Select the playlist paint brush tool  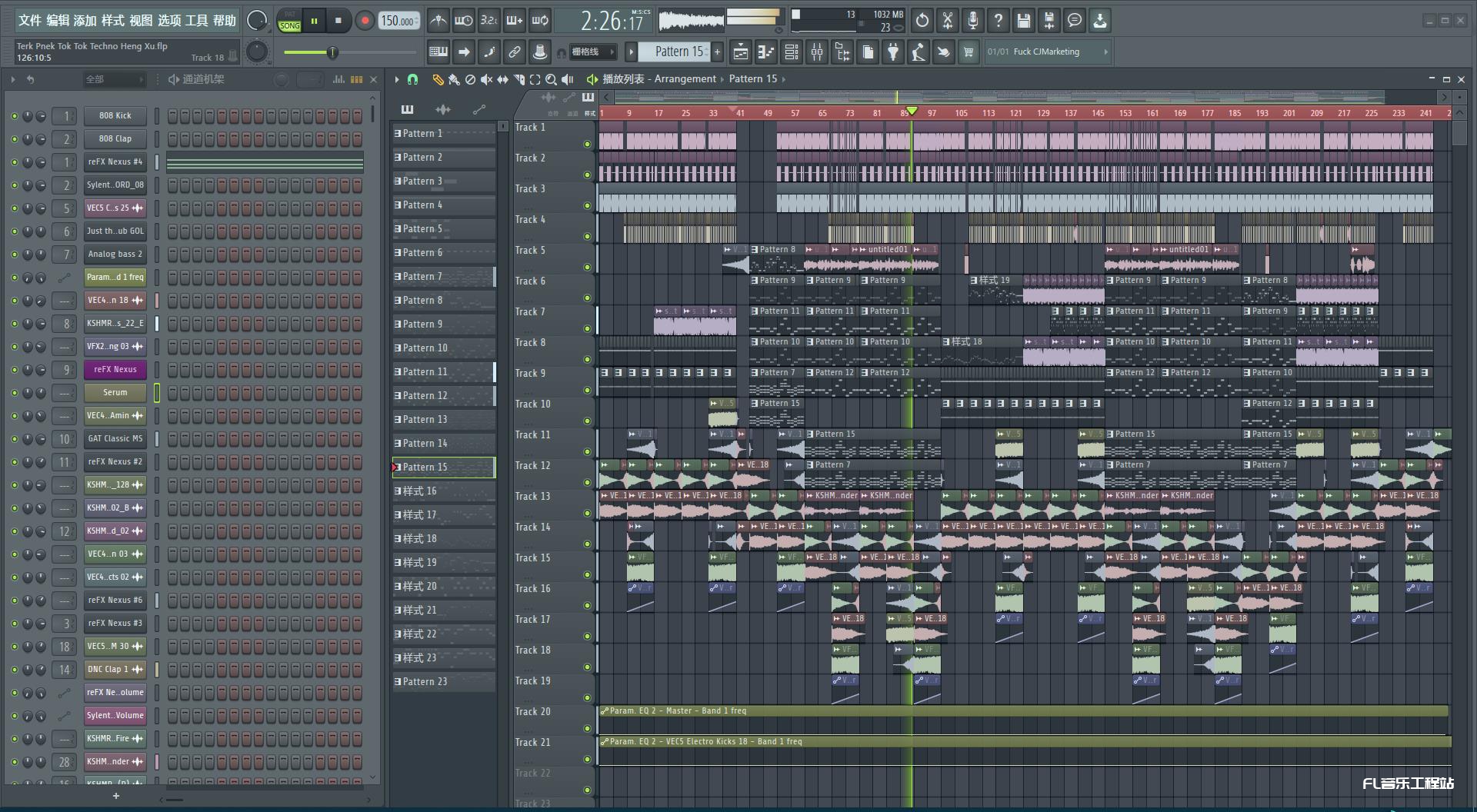[x=454, y=79]
